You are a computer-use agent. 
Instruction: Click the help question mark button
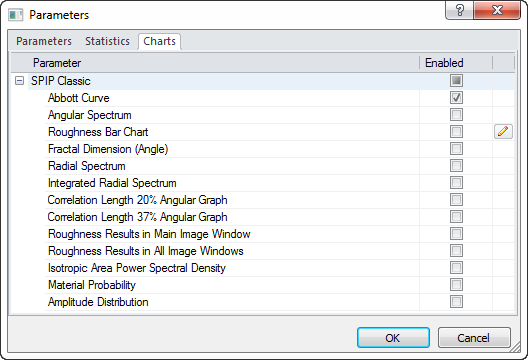(459, 10)
